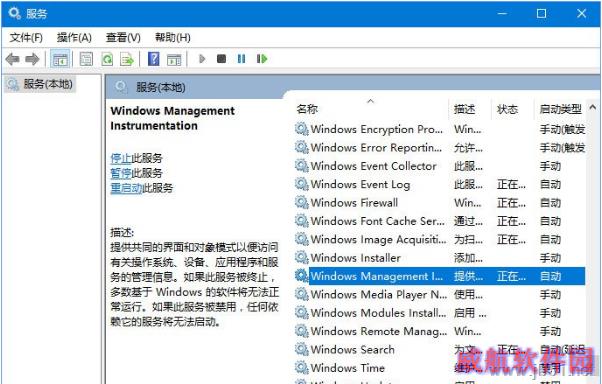Click gear icon of Windows Management I... row
Screen dimensions: 602x384
pyautogui.click(x=302, y=276)
